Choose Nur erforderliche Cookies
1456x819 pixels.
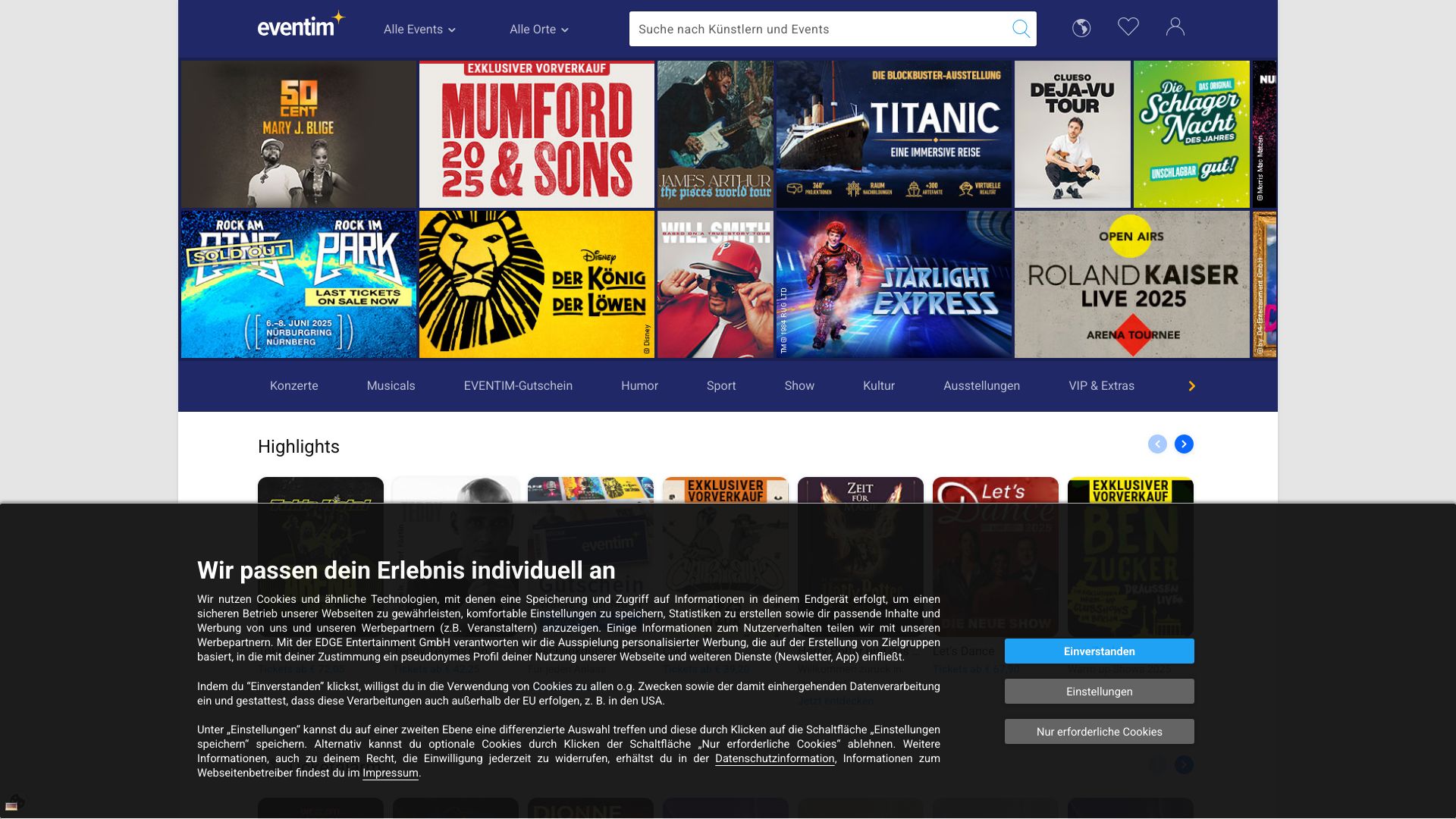click(x=1099, y=732)
